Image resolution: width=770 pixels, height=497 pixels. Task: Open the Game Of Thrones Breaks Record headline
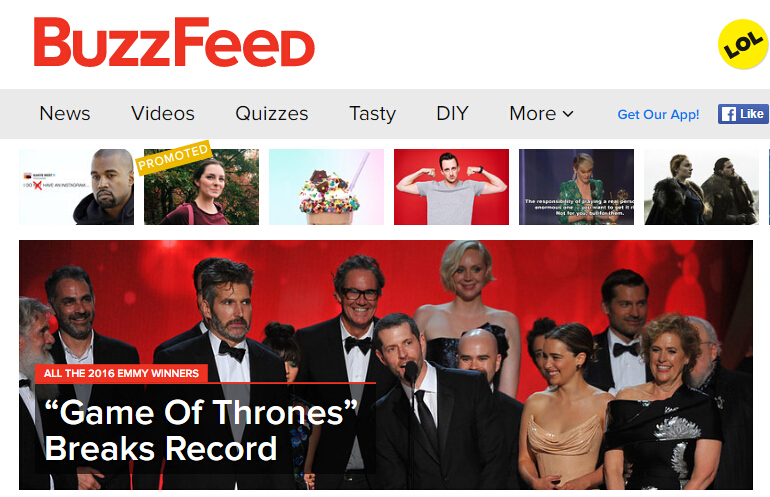[201, 430]
